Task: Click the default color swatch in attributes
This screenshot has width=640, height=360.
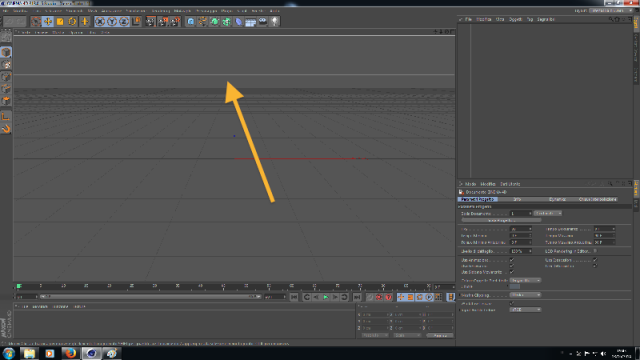Action: click(515, 287)
